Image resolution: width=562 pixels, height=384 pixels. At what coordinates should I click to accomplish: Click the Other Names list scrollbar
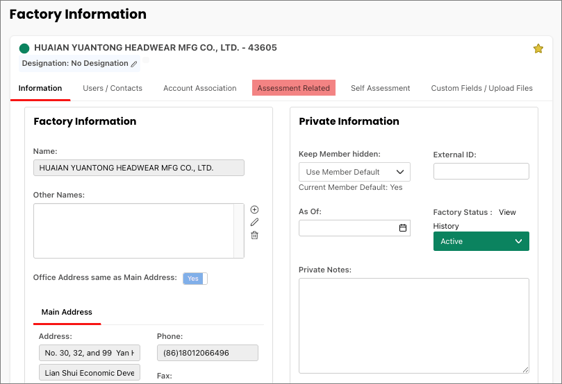(239, 231)
